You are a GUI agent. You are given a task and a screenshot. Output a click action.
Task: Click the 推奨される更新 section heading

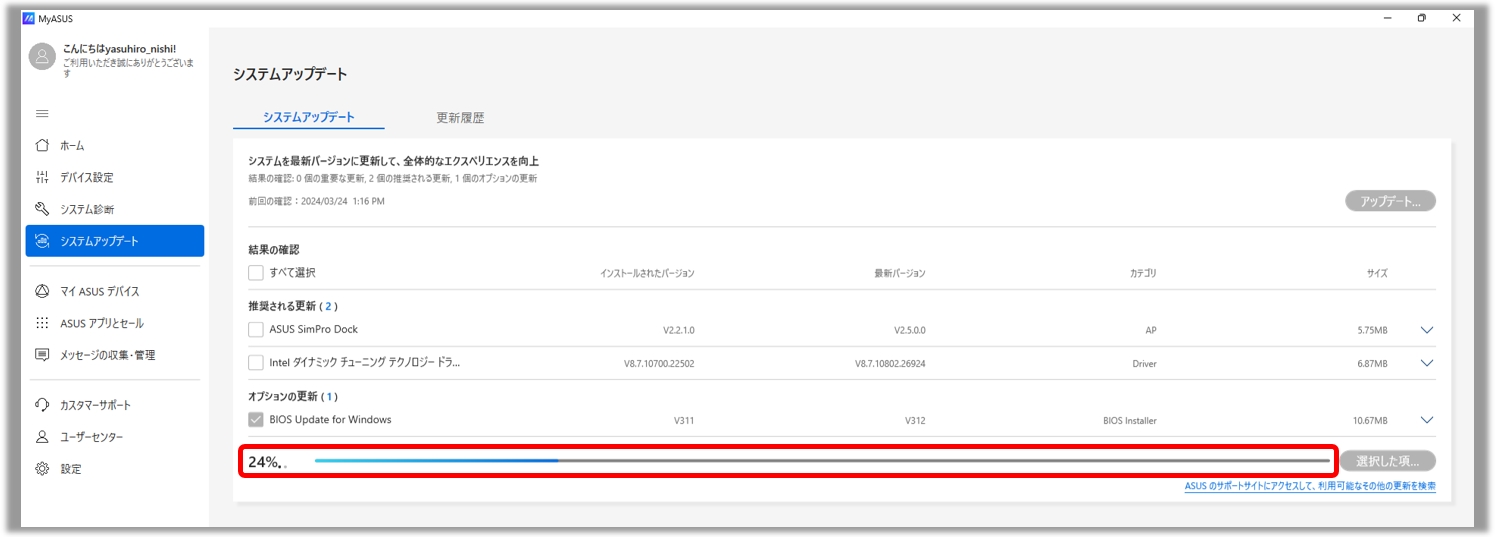point(293,306)
